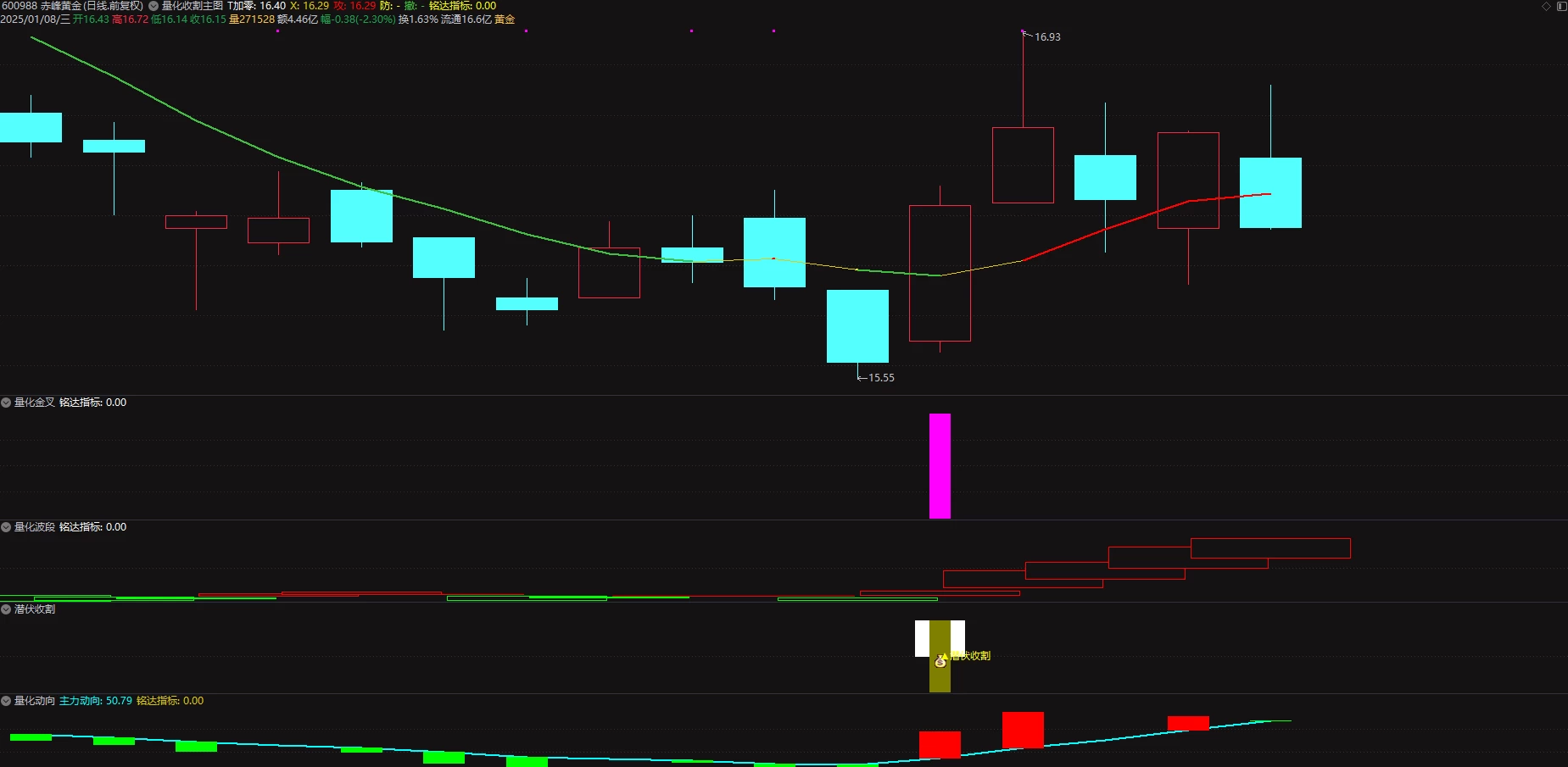This screenshot has width=1568, height=767.
Task: Open the 量化收割主图 indicator dropdown arrow
Action: pos(153,6)
